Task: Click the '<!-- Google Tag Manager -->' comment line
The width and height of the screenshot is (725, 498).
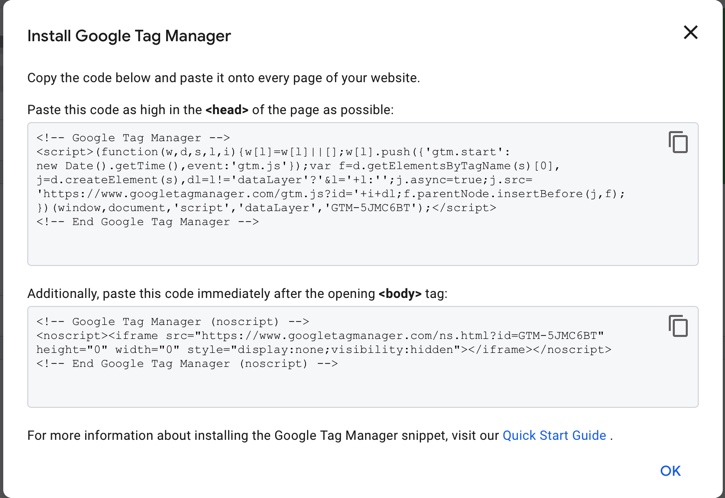Action: point(133,138)
